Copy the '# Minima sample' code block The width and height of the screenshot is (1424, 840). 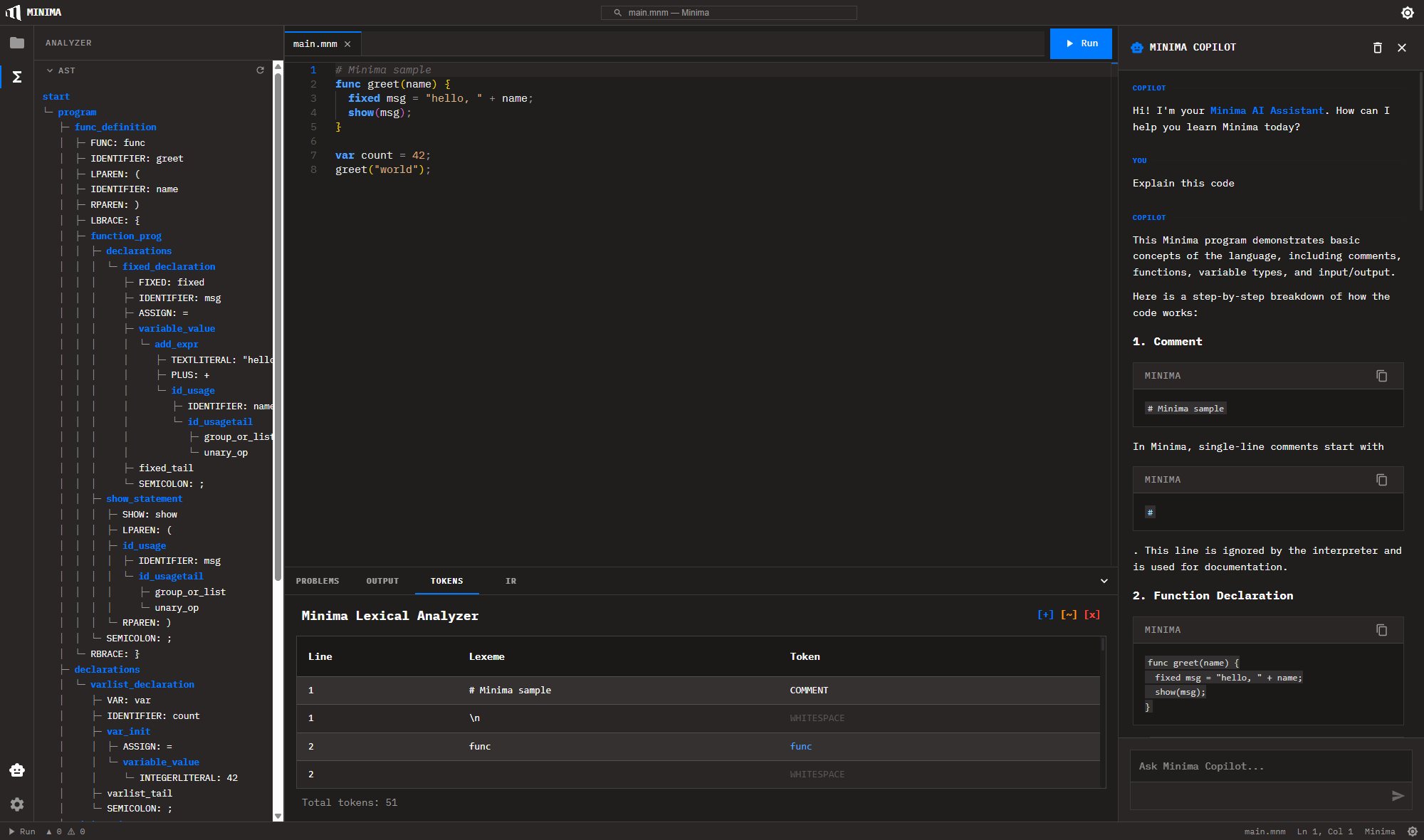click(x=1382, y=376)
